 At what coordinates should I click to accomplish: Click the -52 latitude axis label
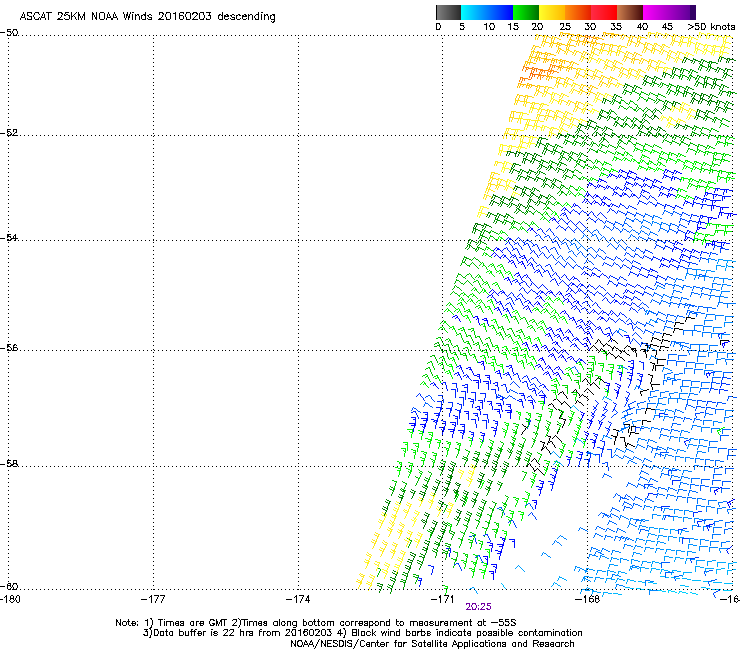pos(9,133)
